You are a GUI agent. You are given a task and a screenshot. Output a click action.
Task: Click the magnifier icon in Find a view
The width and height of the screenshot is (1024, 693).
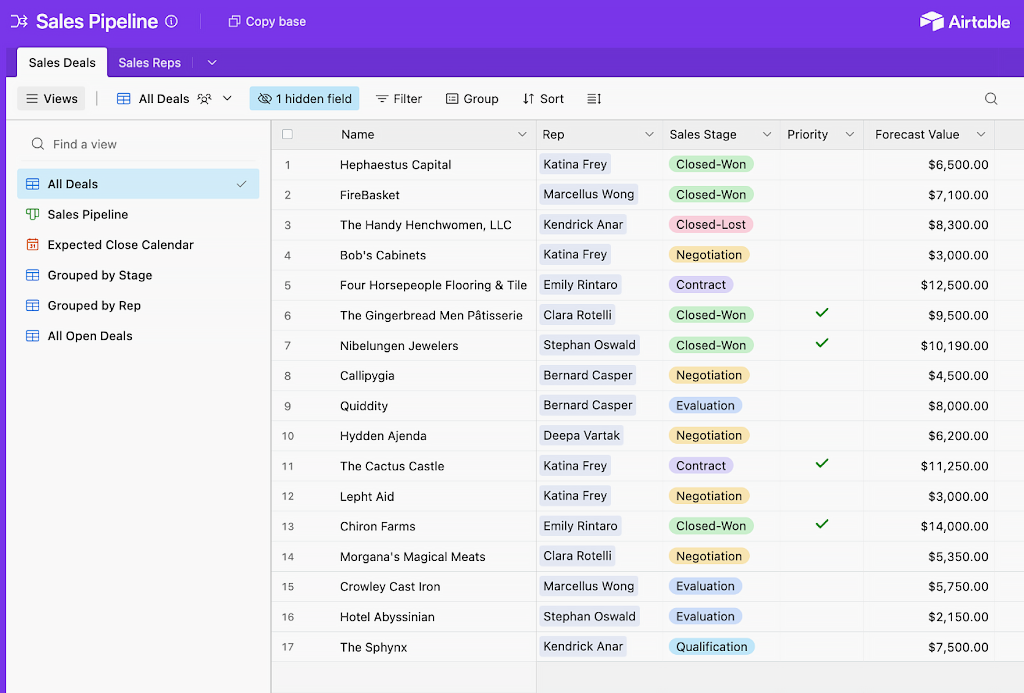38,144
